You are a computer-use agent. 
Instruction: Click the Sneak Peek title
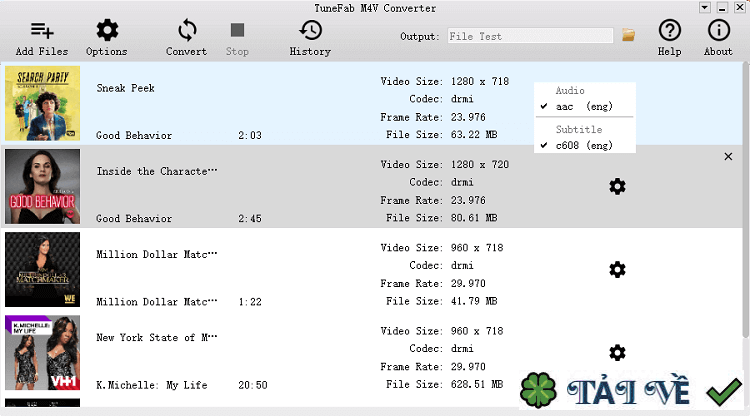125,88
